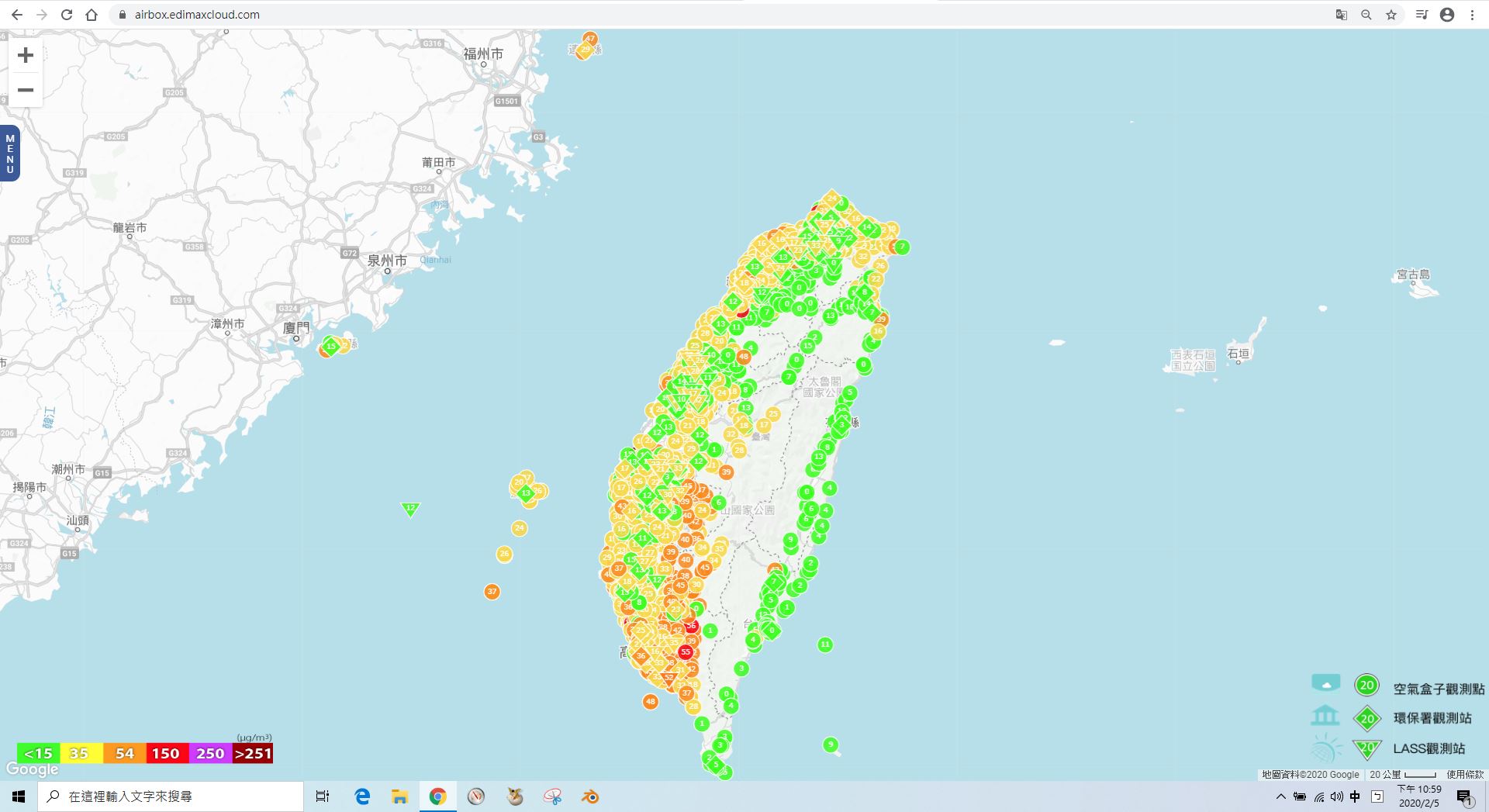This screenshot has height=812, width=1489.
Task: Reload the airbox page
Action: pyautogui.click(x=67, y=15)
